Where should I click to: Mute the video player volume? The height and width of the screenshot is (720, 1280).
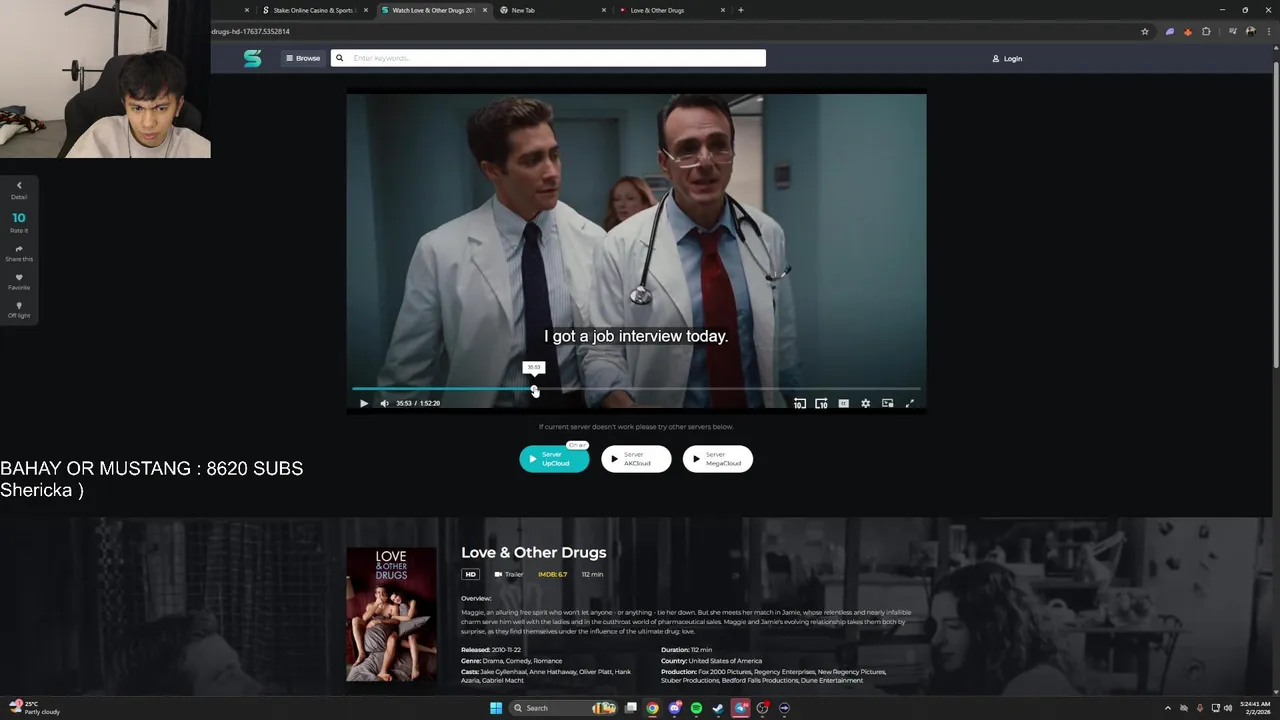pyautogui.click(x=384, y=403)
